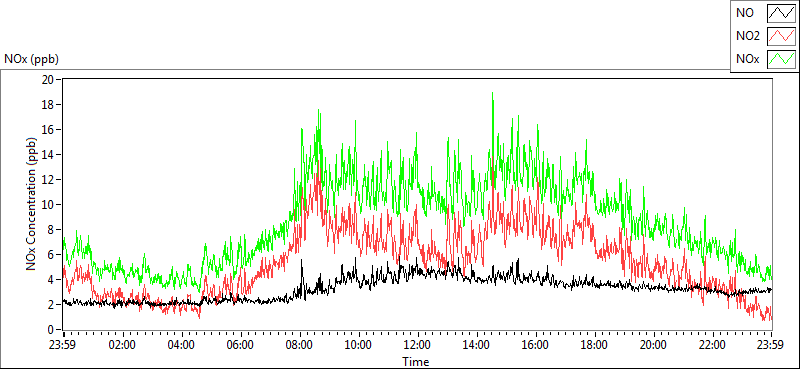800x369 pixels.
Task: Click the 20 y-axis maximum value
Action: coord(48,80)
